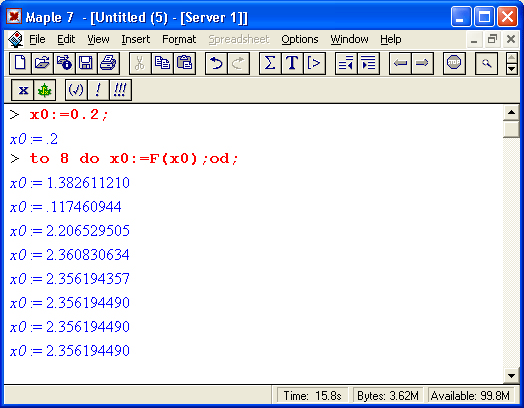
Task: Expand toolbar using down arrow stepper
Action: point(512,69)
